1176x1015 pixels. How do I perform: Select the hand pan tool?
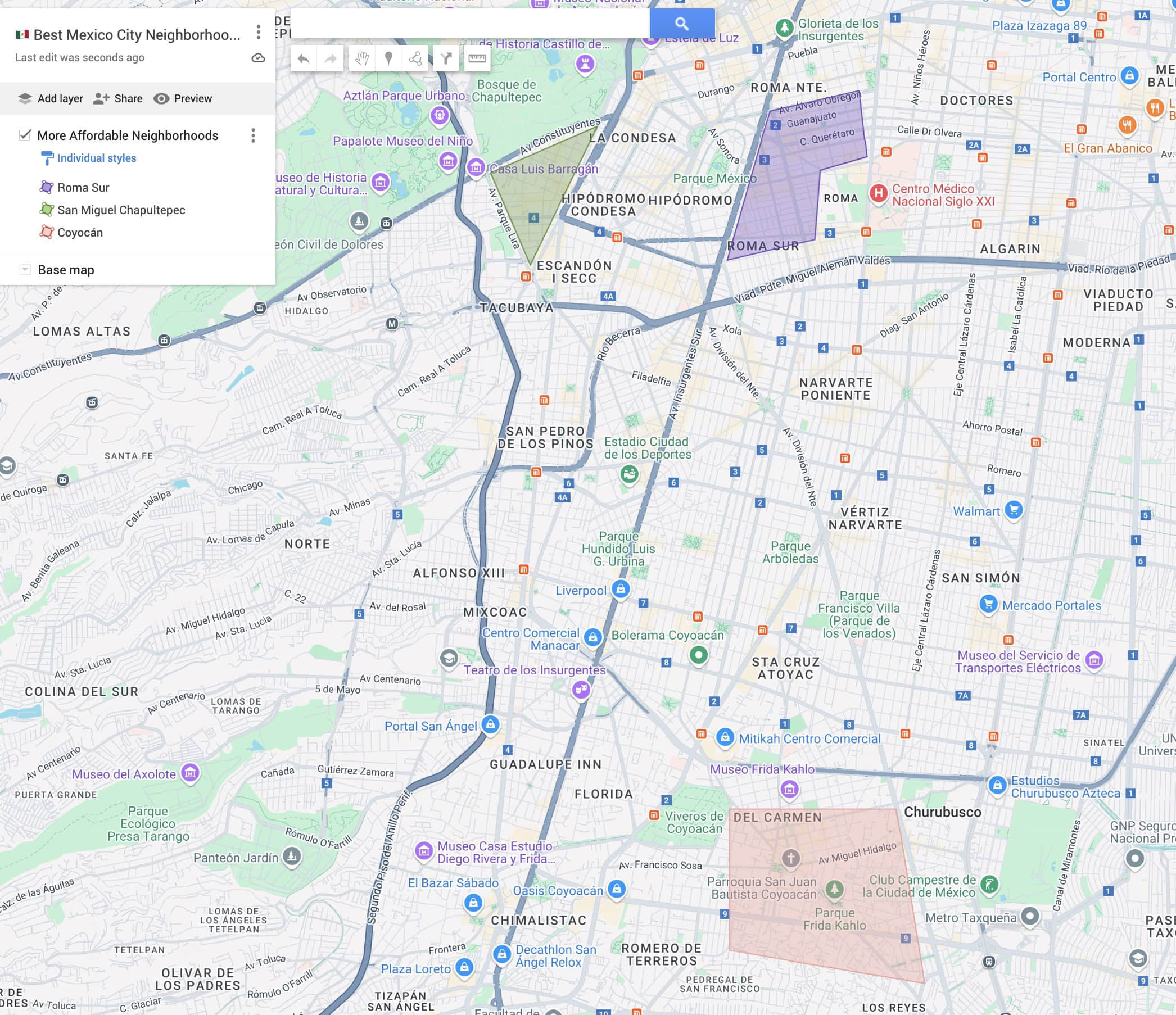coord(362,58)
